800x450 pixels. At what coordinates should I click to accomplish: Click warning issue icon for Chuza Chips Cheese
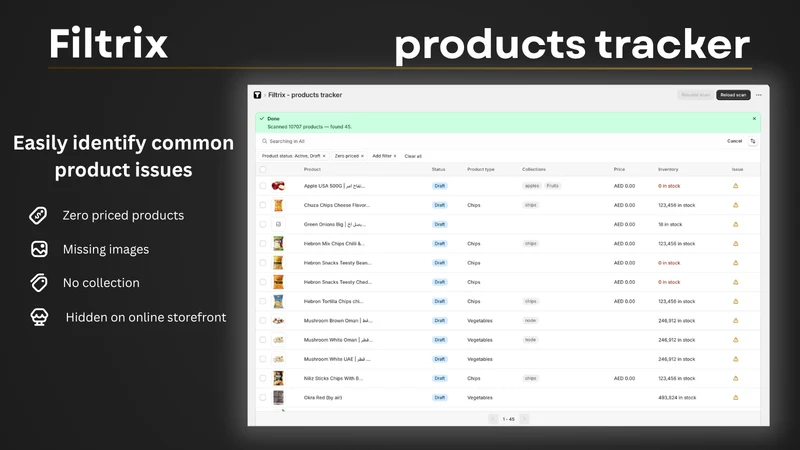[736, 205]
